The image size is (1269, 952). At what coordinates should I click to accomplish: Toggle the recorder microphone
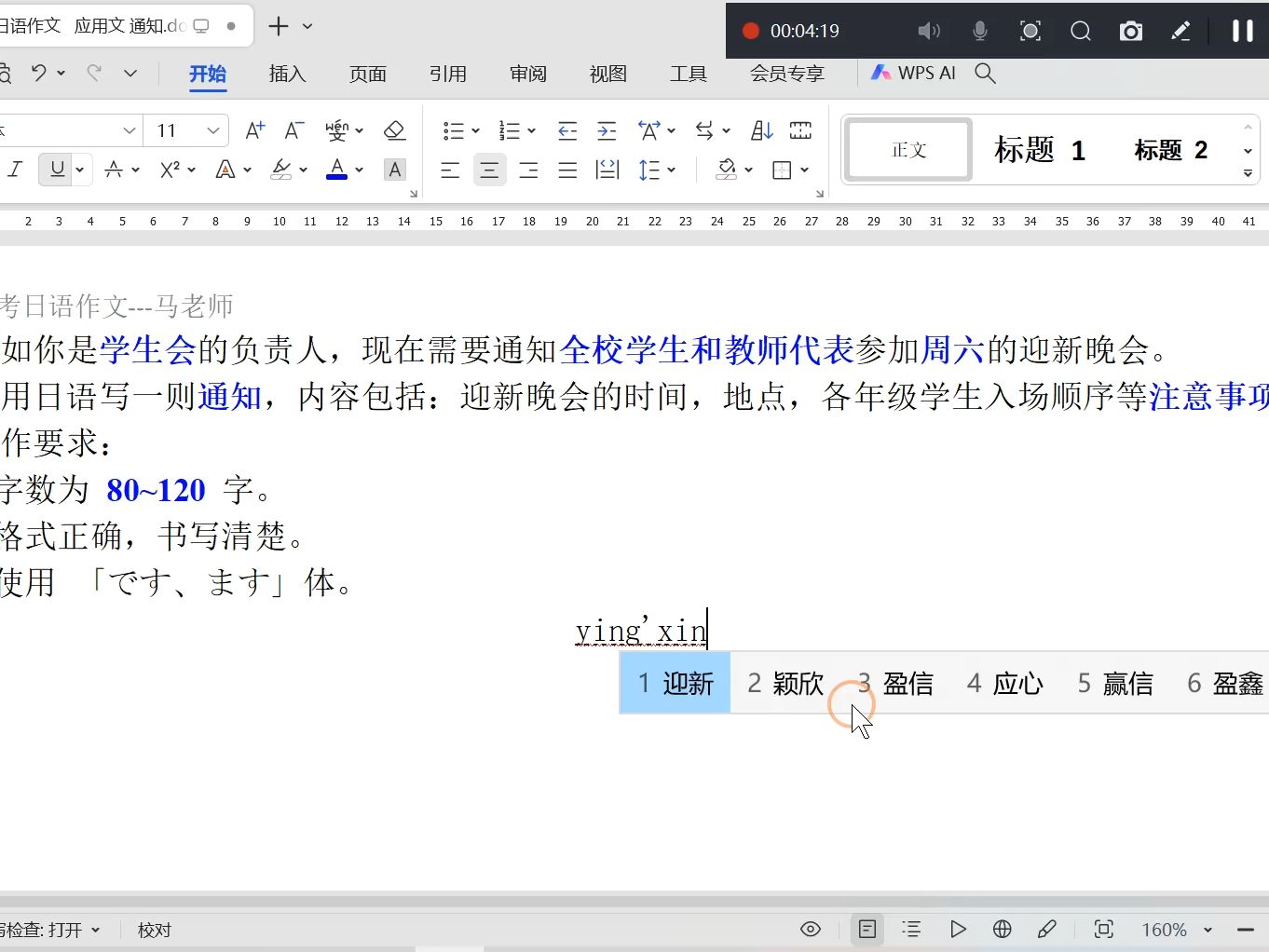coord(980,31)
